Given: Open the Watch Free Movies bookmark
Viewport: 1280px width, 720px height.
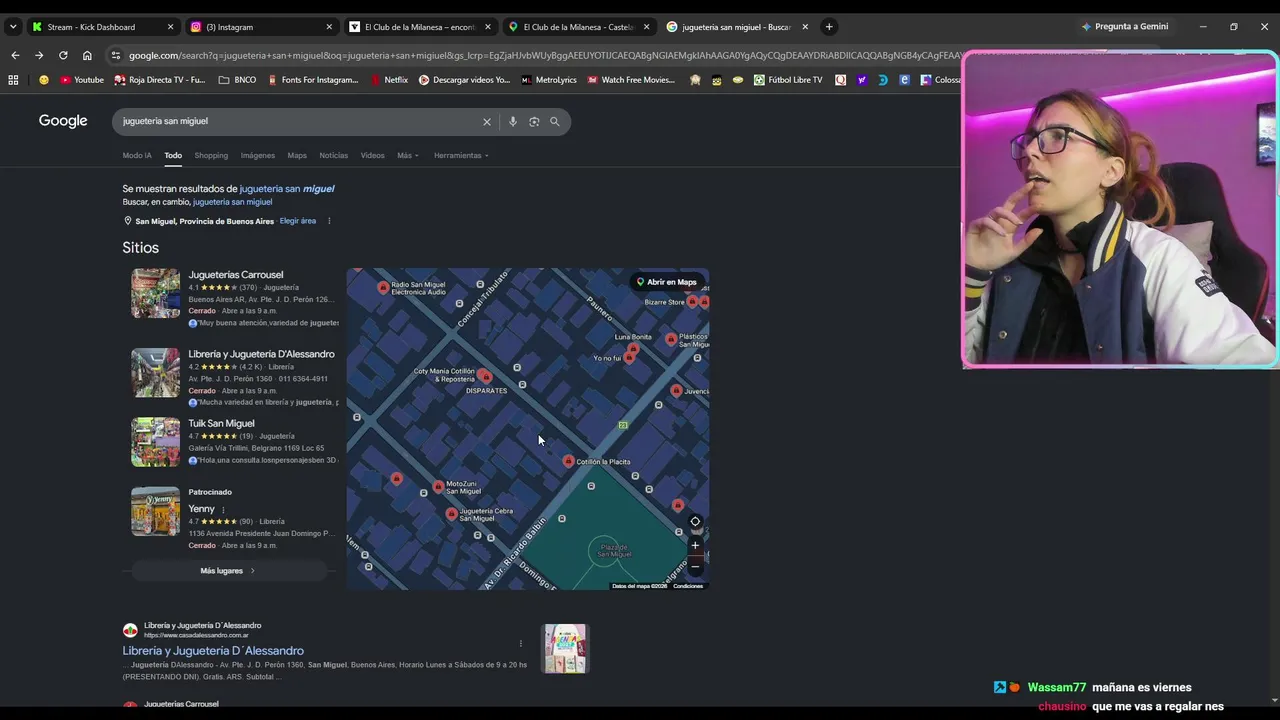Looking at the screenshot, I should [x=631, y=80].
